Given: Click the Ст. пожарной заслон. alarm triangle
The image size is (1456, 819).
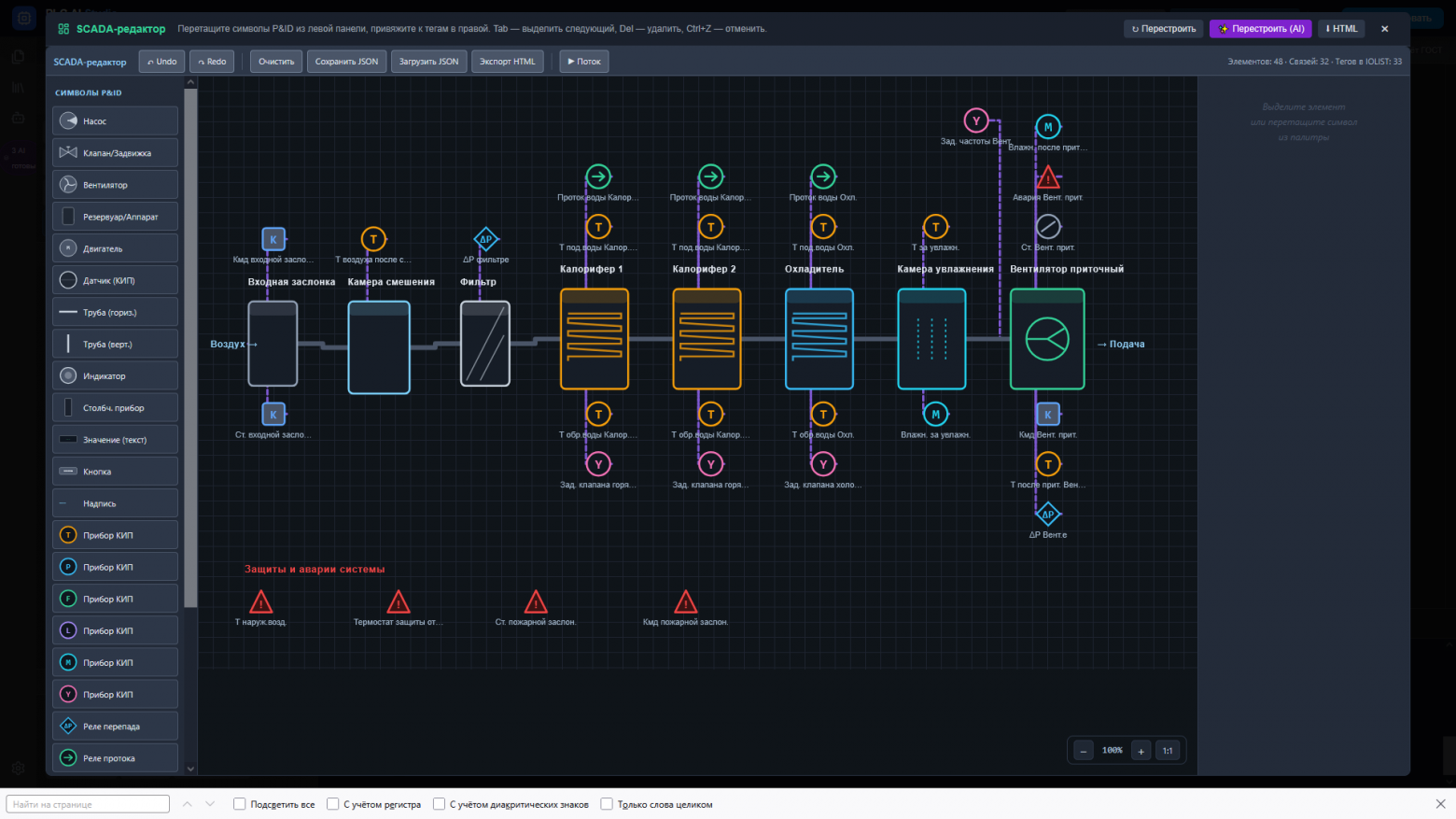Looking at the screenshot, I should tap(536, 602).
